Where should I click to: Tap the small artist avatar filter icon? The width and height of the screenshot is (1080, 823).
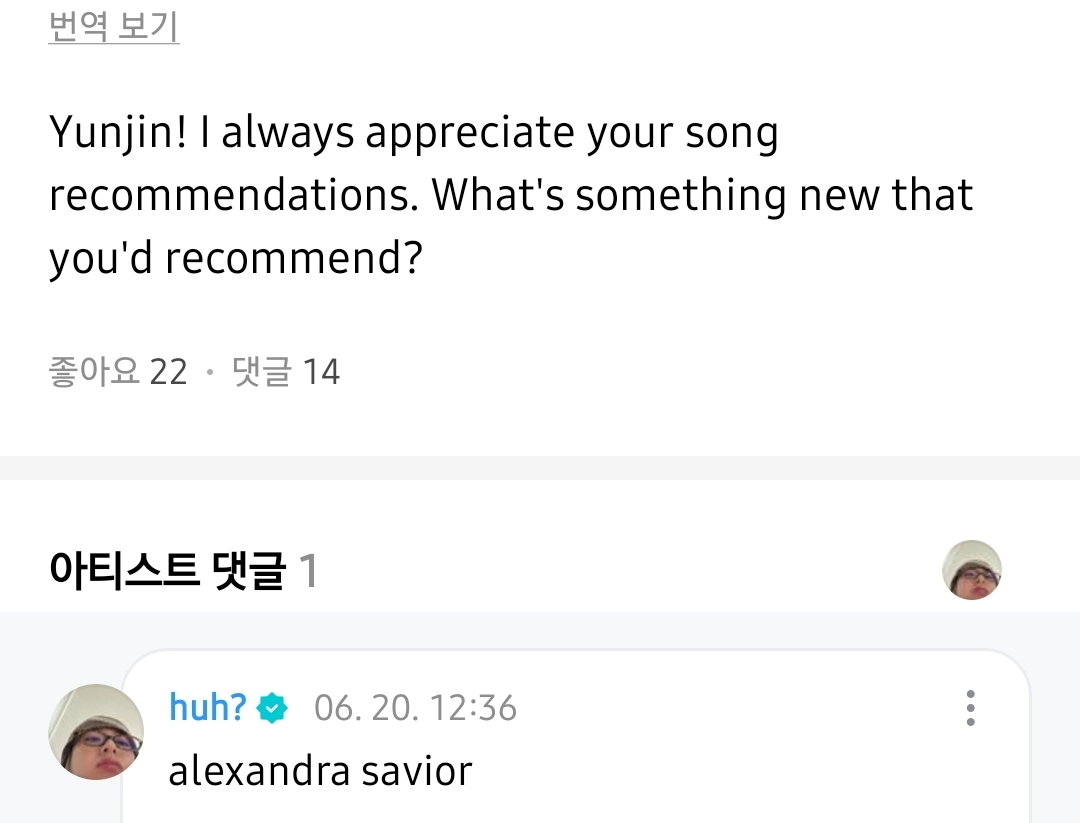pos(972,570)
